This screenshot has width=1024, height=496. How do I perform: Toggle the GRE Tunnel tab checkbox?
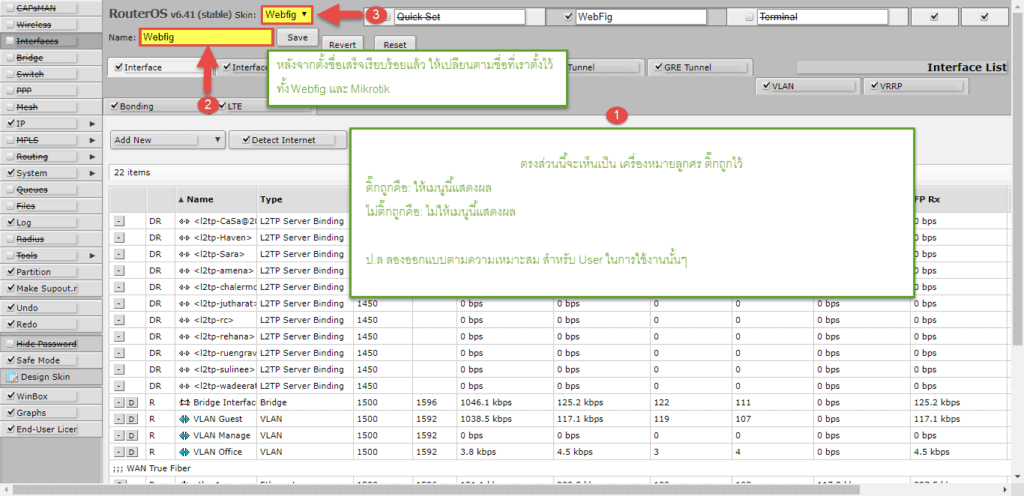[x=657, y=67]
